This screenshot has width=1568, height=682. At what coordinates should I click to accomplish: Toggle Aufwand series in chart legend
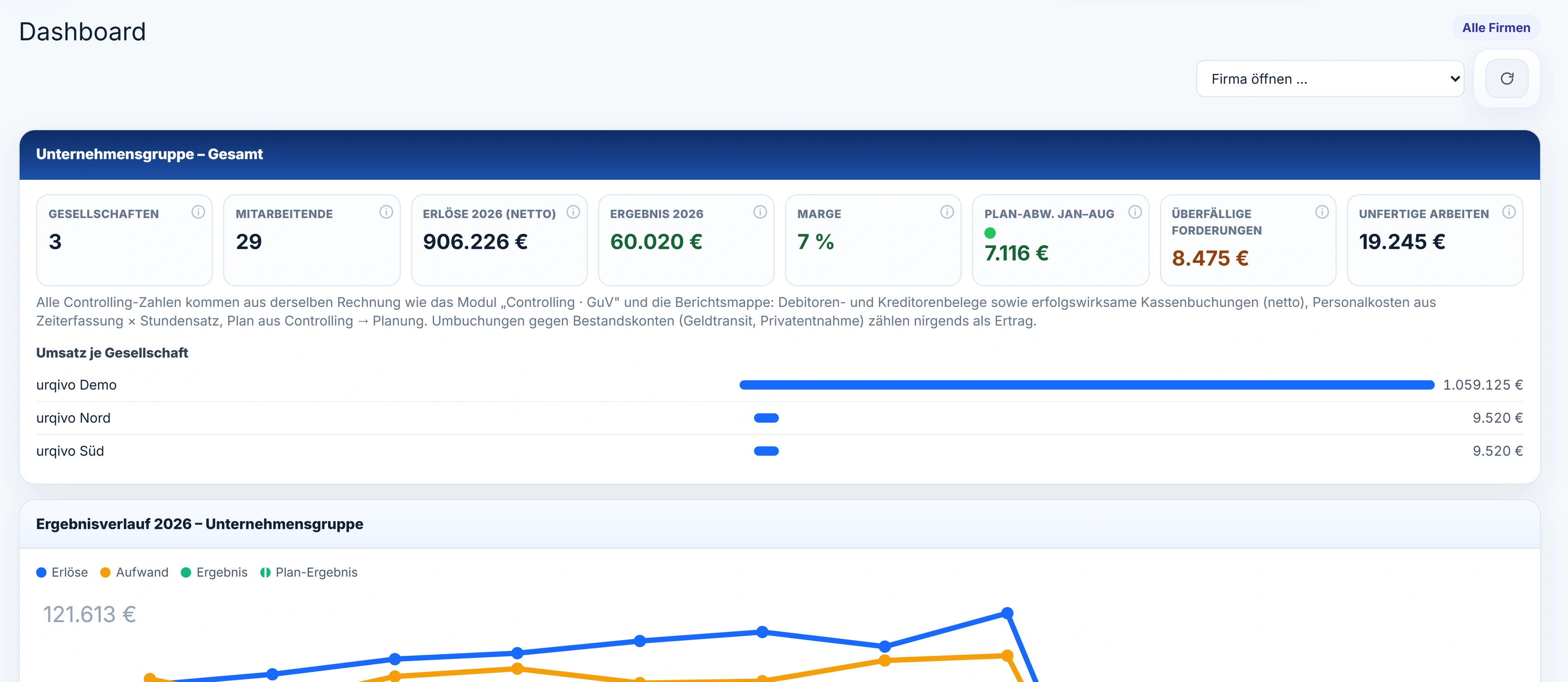click(x=134, y=572)
